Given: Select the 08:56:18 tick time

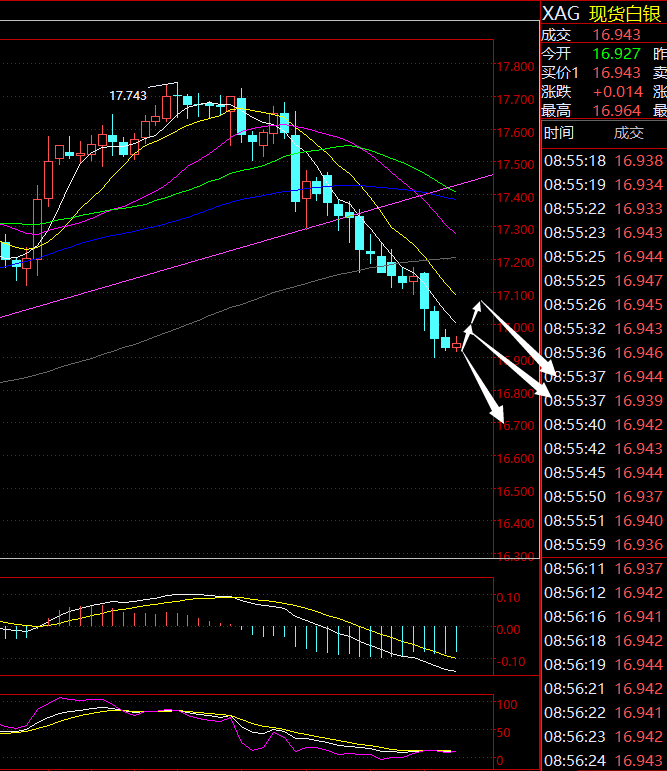Looking at the screenshot, I should point(575,641).
